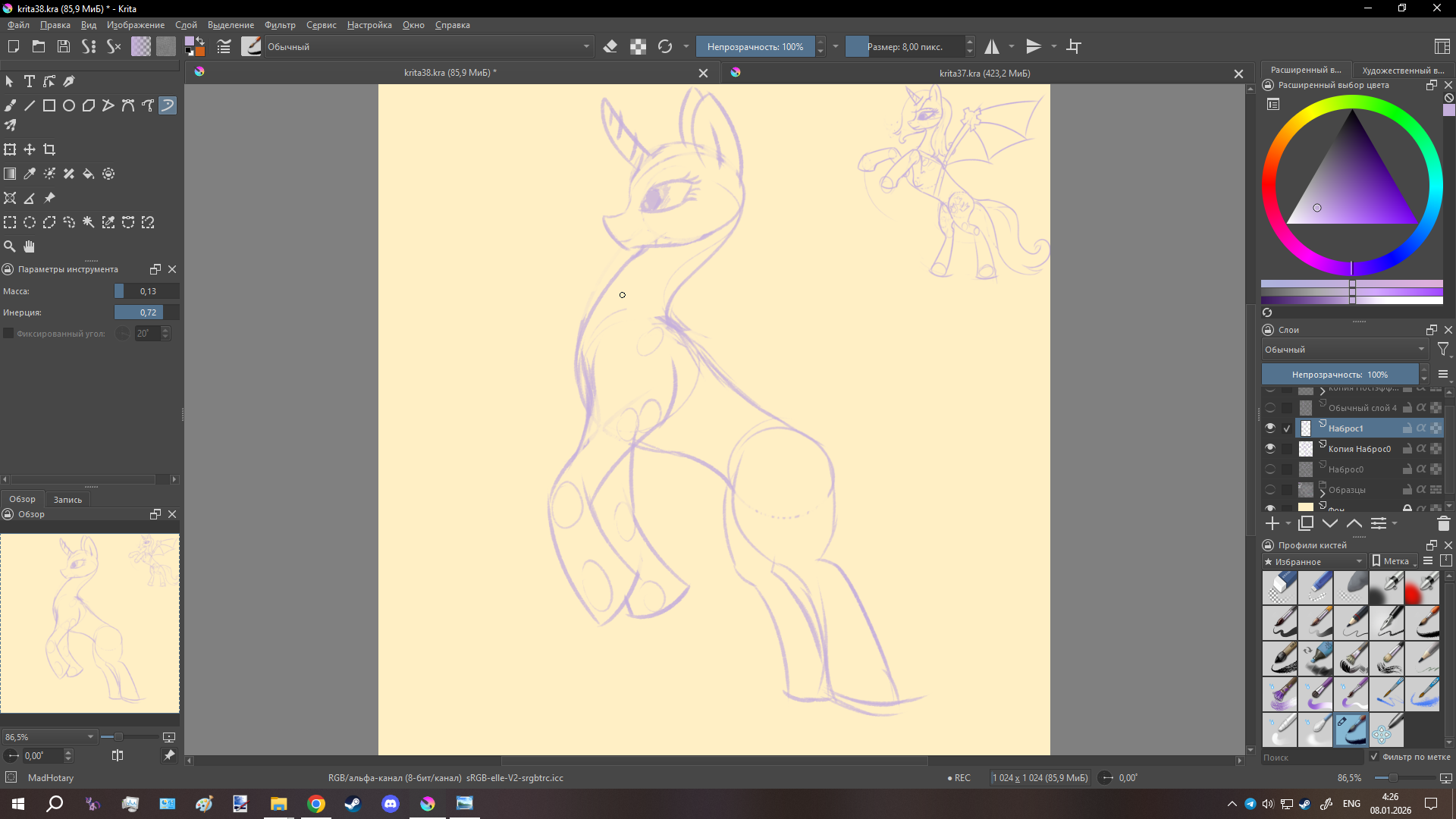Hide the Набросок1 layer
This screenshot has height=819, width=1456.
click(1270, 428)
